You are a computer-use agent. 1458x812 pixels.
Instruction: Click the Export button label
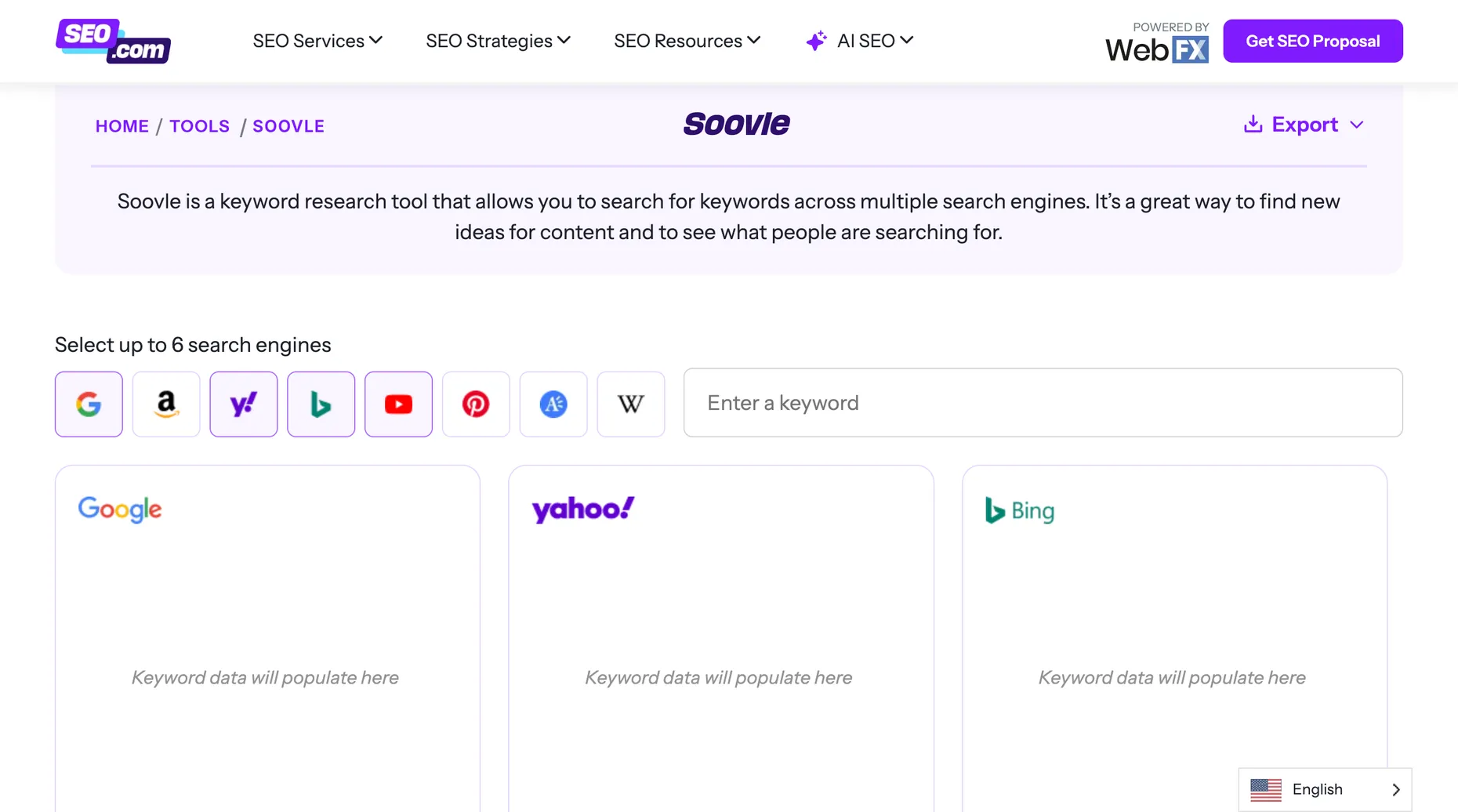click(1304, 125)
